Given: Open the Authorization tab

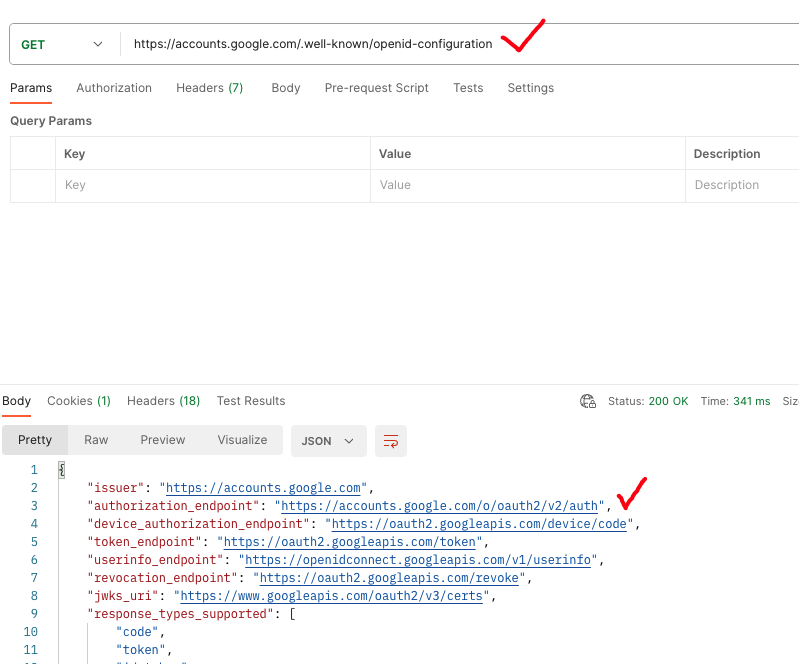Looking at the screenshot, I should pos(114,88).
